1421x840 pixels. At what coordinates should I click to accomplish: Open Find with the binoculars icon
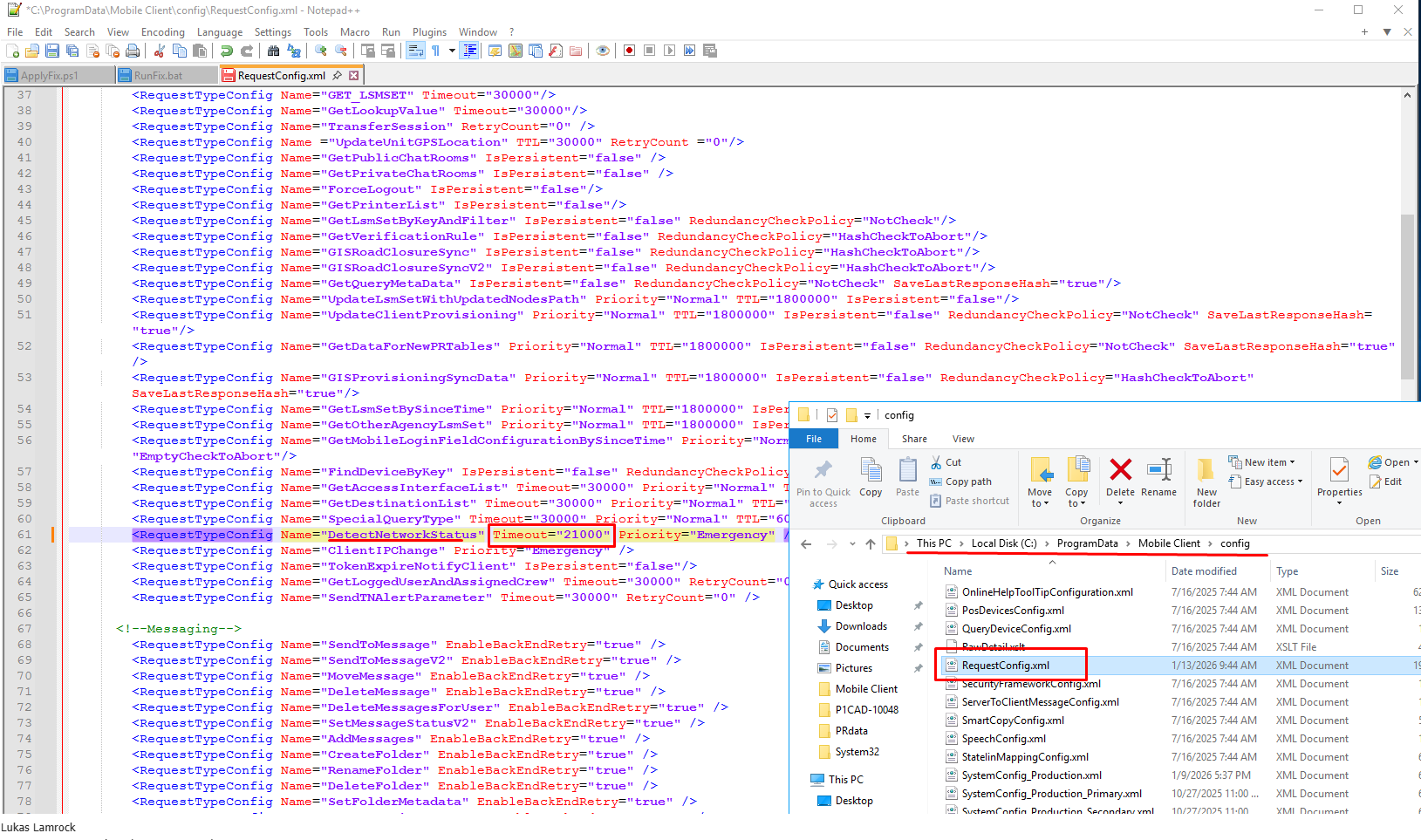[x=274, y=51]
